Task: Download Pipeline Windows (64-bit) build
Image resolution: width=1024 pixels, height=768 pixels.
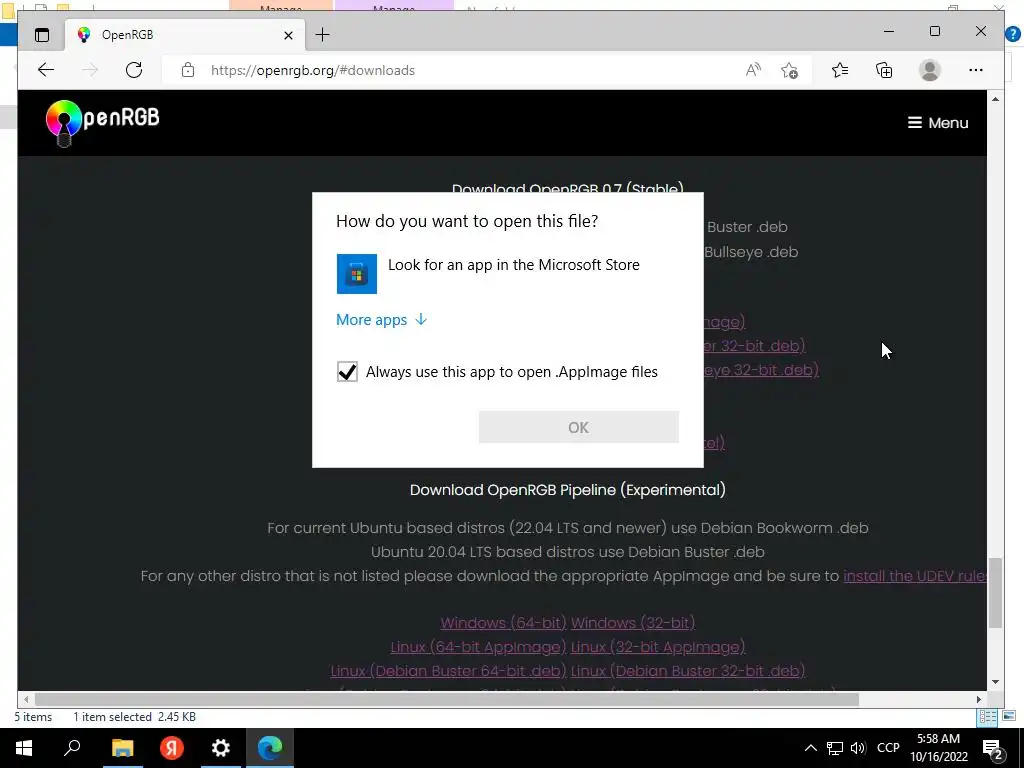Action: coord(504,623)
